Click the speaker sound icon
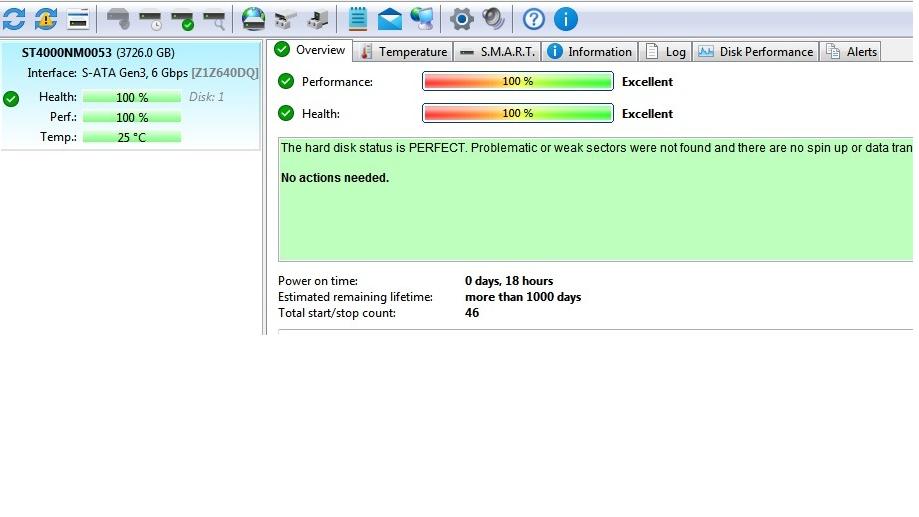The width and height of the screenshot is (919, 517). click(493, 19)
